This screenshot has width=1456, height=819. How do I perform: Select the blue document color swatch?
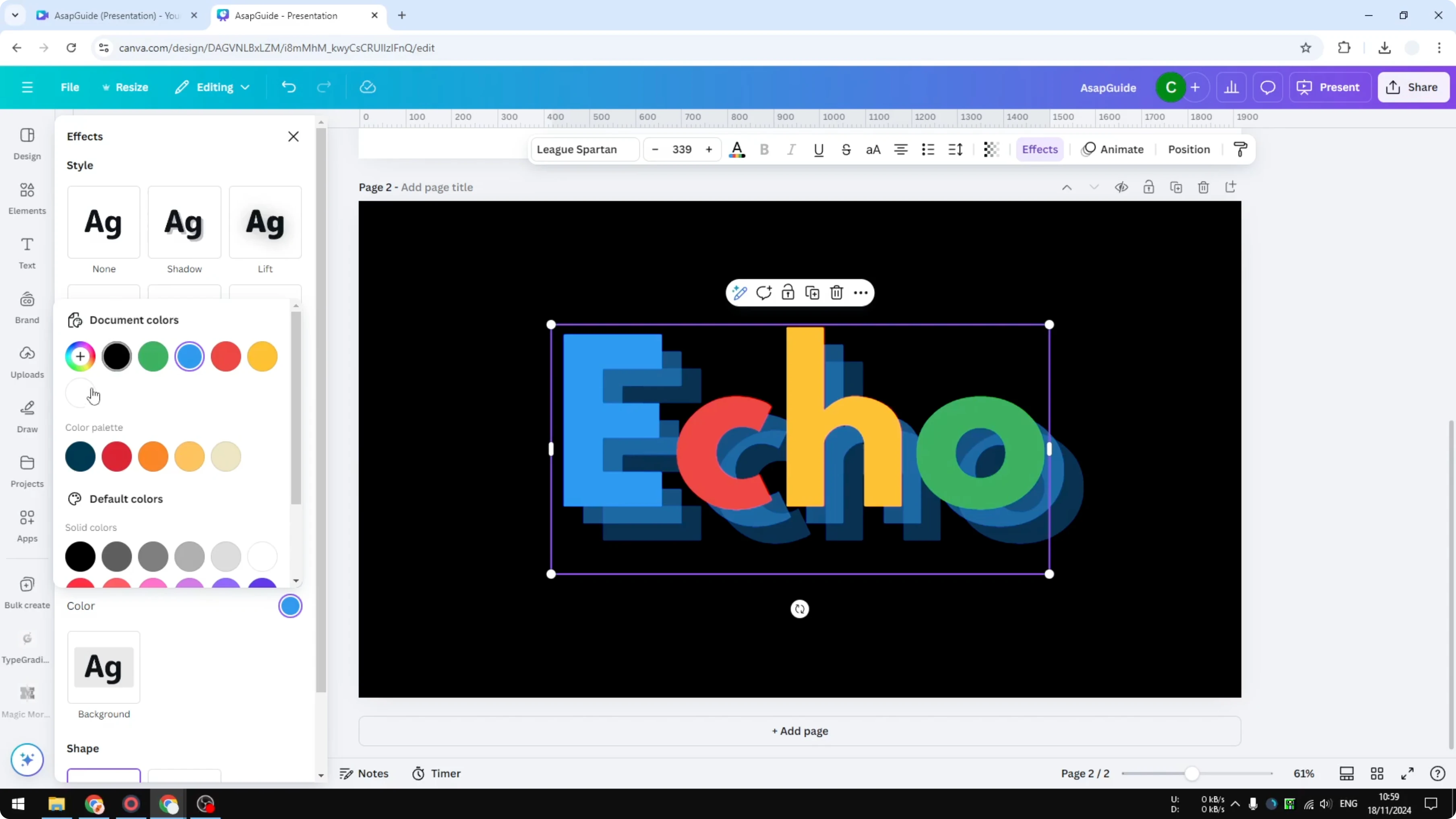point(189,356)
